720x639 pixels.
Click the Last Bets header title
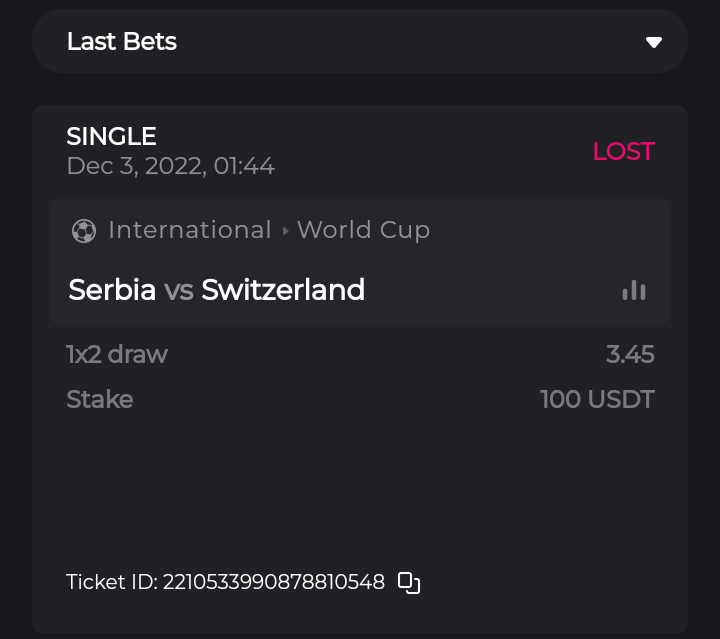point(122,42)
